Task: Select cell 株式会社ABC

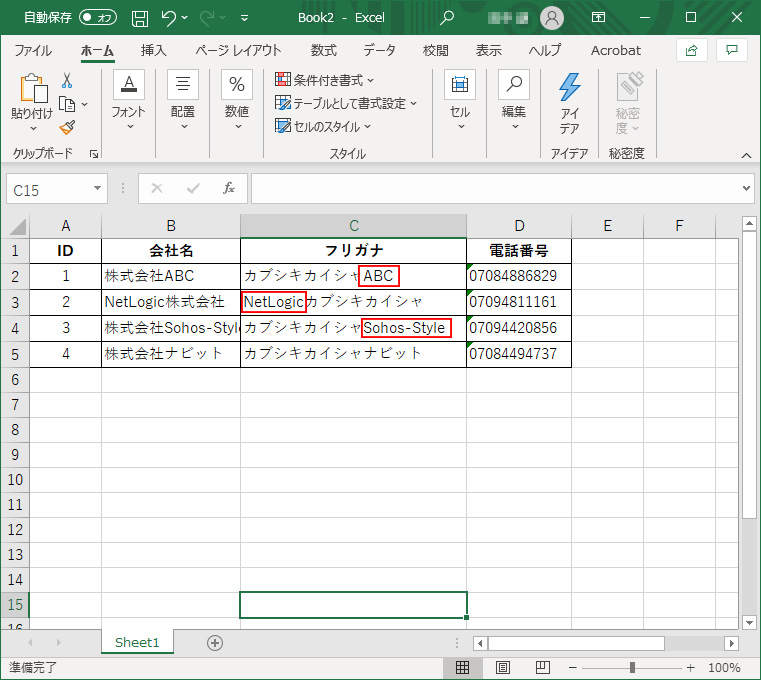Action: (171, 276)
